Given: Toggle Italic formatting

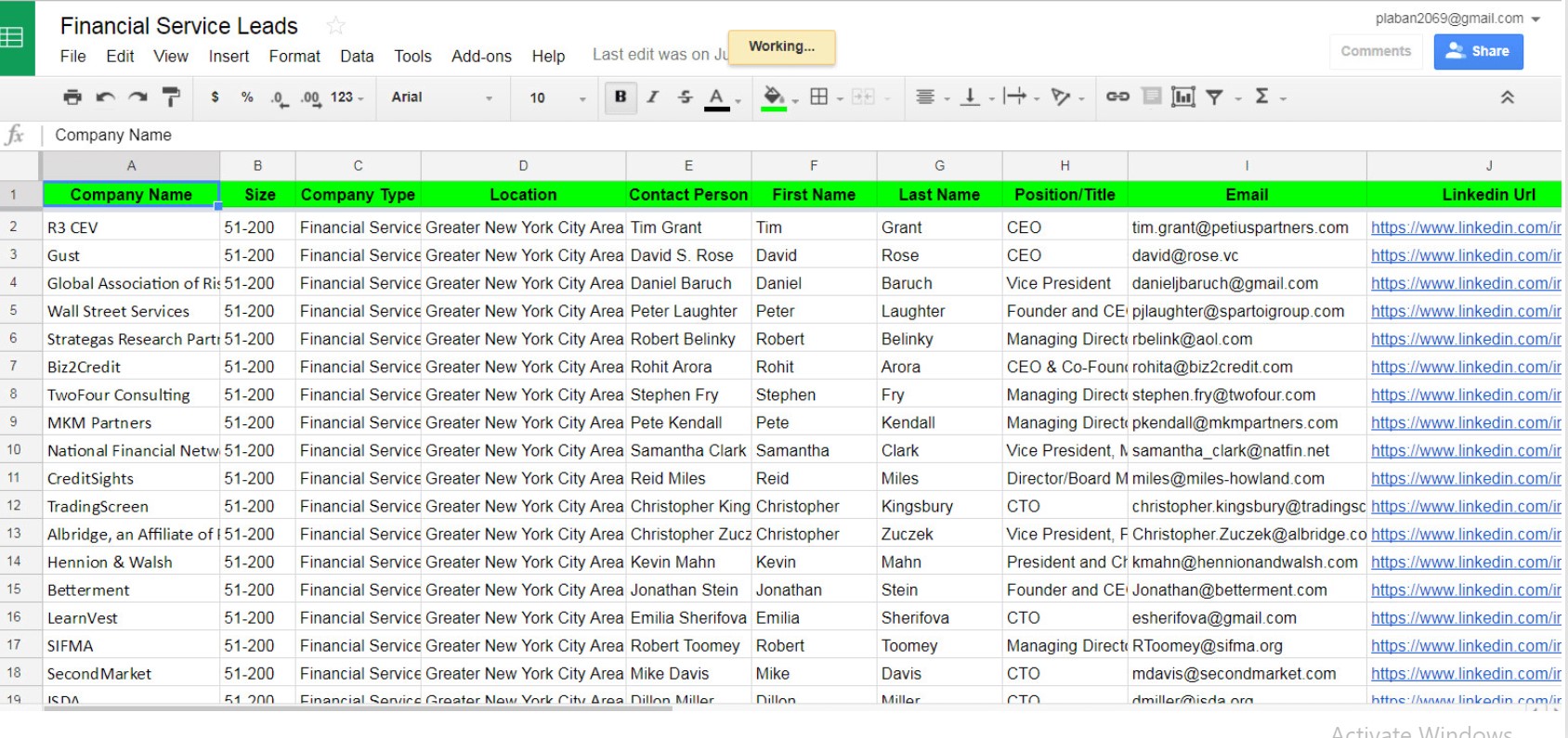Looking at the screenshot, I should (x=653, y=97).
